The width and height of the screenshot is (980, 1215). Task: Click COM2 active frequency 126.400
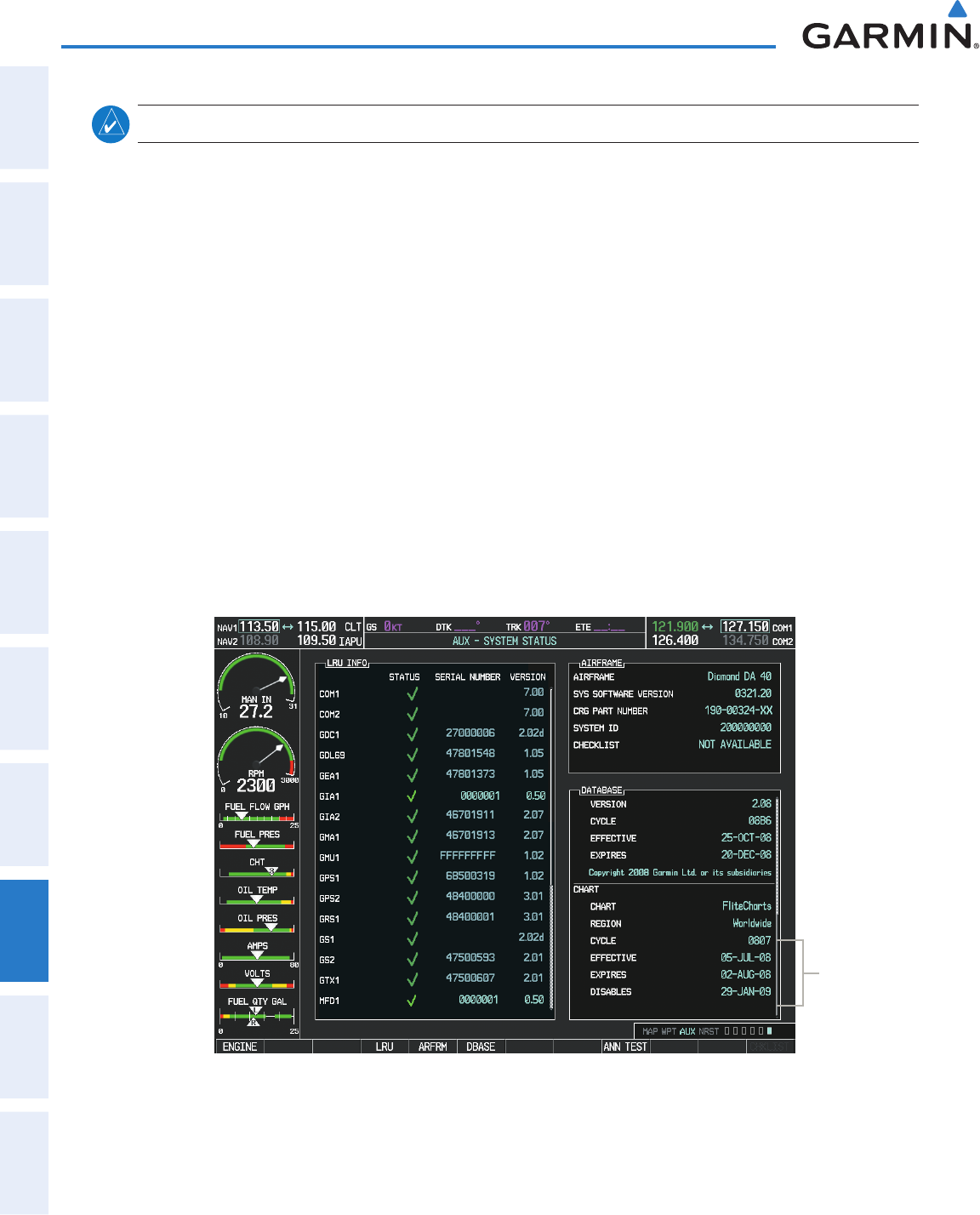(675, 641)
